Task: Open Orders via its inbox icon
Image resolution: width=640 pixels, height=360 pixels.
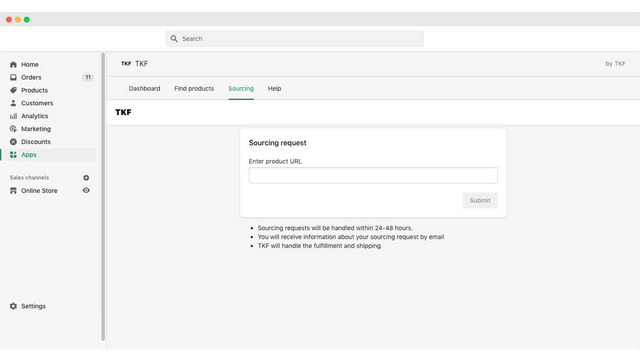Action: (13, 77)
